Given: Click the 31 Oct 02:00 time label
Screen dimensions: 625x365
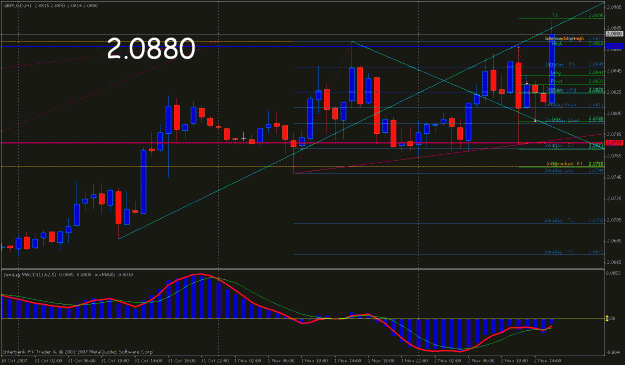Looking at the screenshot, I should tap(48, 361).
